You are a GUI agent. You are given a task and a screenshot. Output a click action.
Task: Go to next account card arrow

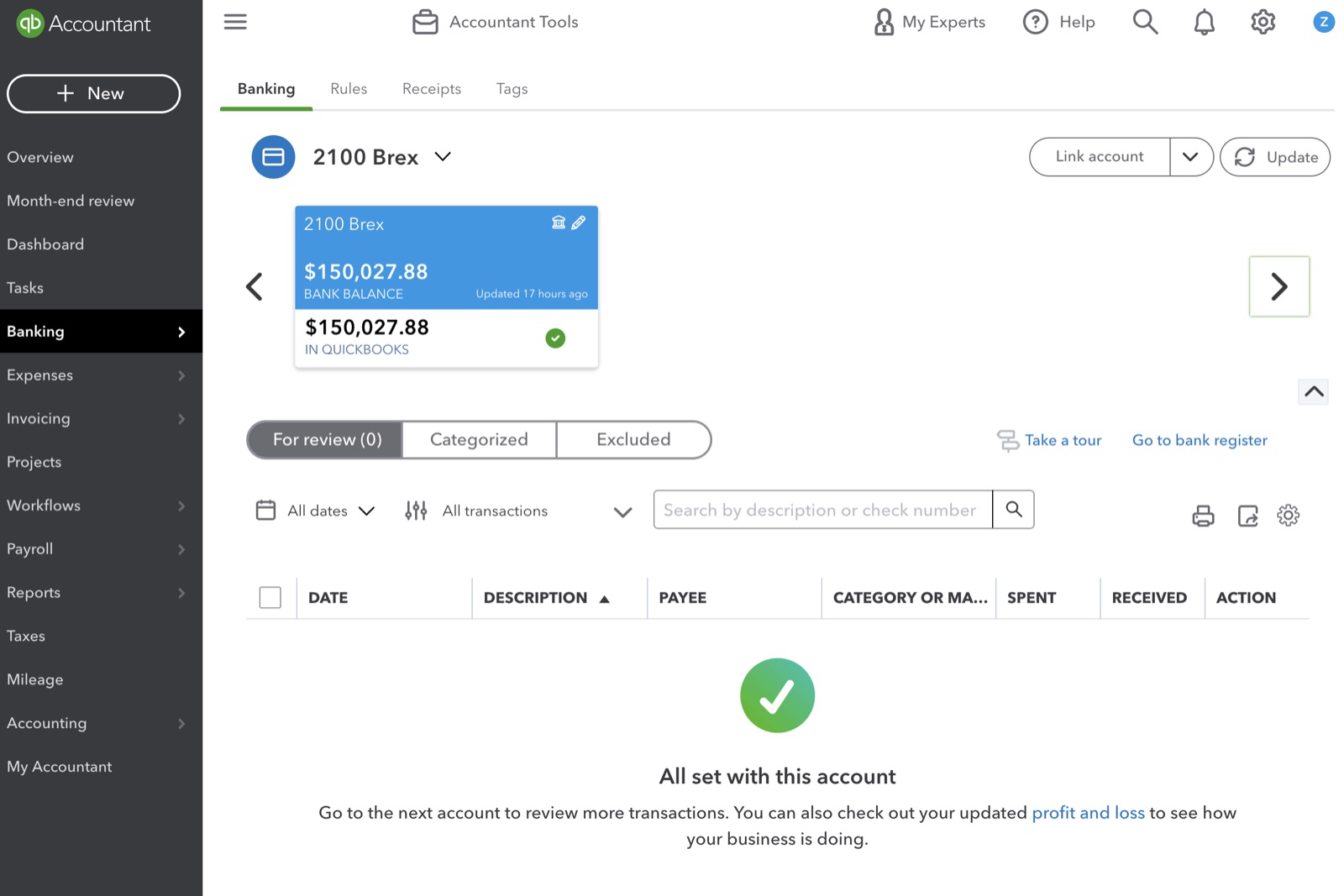[x=1278, y=286]
